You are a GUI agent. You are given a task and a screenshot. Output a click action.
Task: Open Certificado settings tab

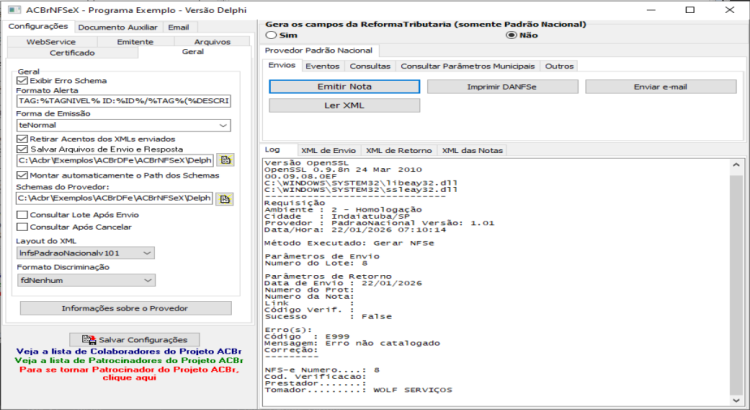coord(72,53)
